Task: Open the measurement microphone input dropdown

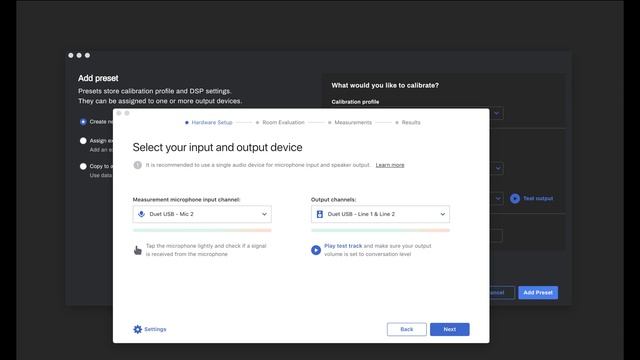Action: pos(202,214)
